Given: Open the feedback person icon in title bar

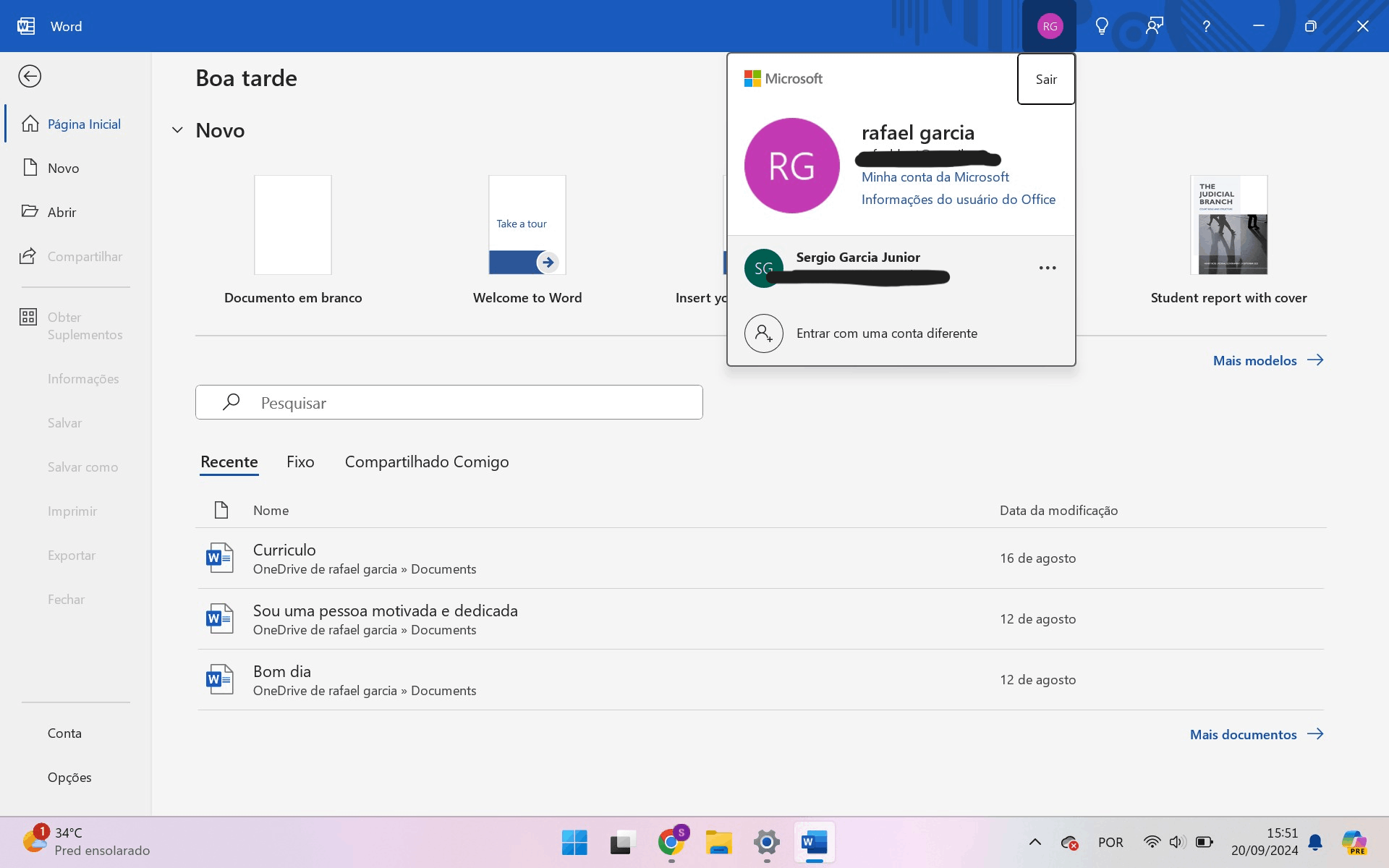Looking at the screenshot, I should pos(1154,26).
